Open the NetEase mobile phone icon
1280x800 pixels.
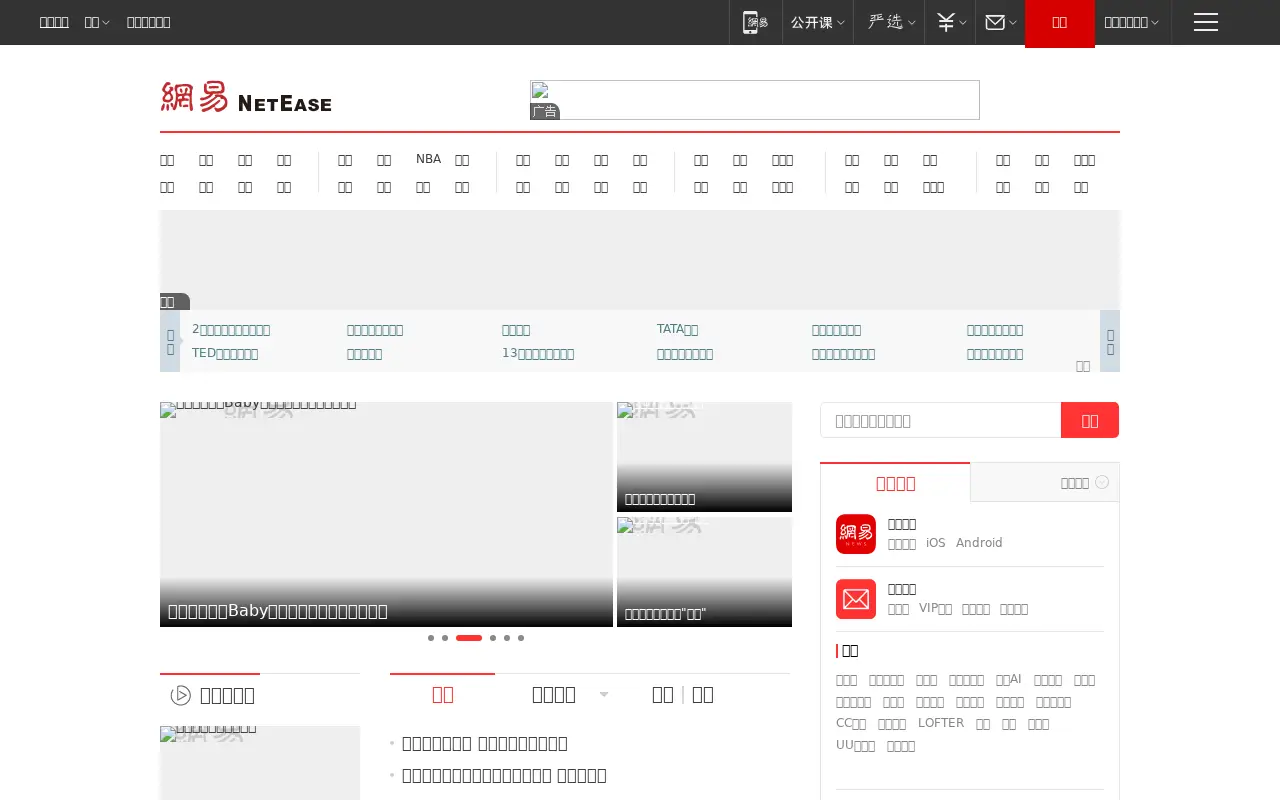[x=756, y=22]
